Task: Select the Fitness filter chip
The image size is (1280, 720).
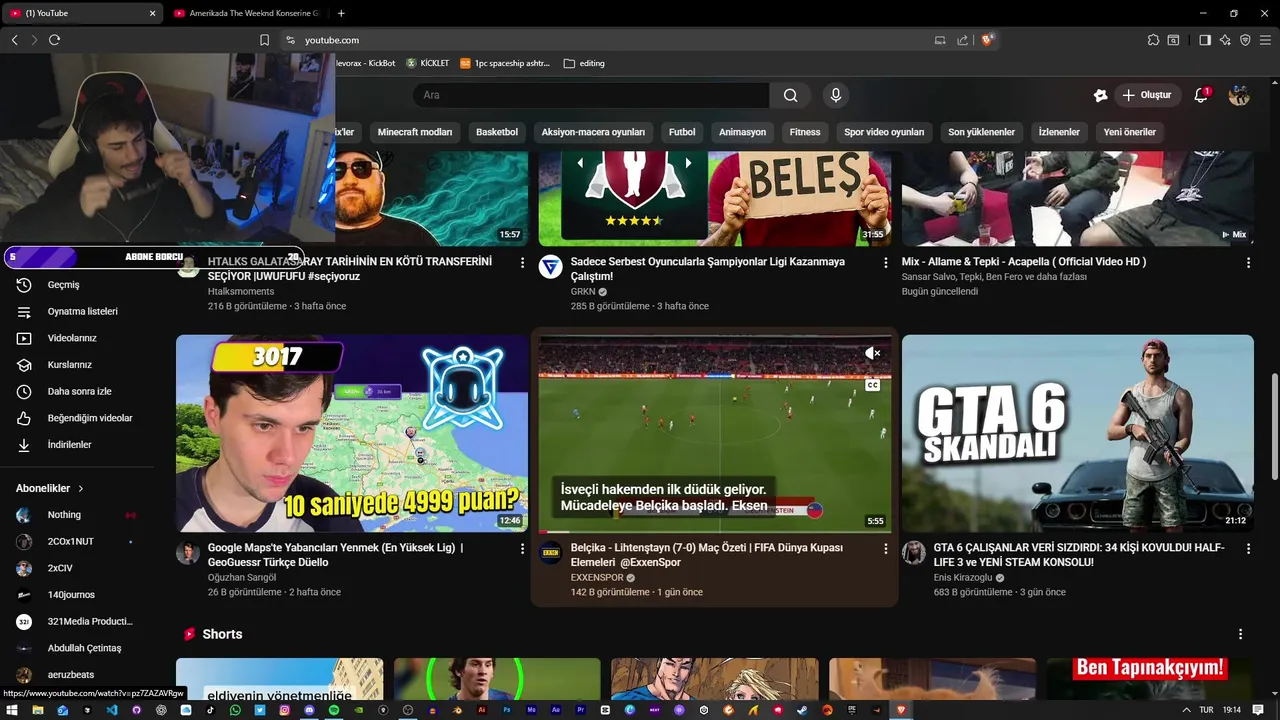Action: [x=805, y=132]
